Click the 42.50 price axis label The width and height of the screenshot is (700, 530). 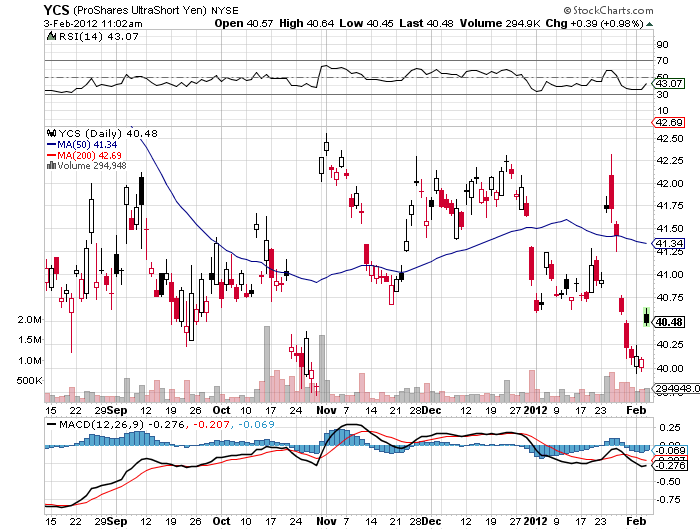[x=670, y=138]
